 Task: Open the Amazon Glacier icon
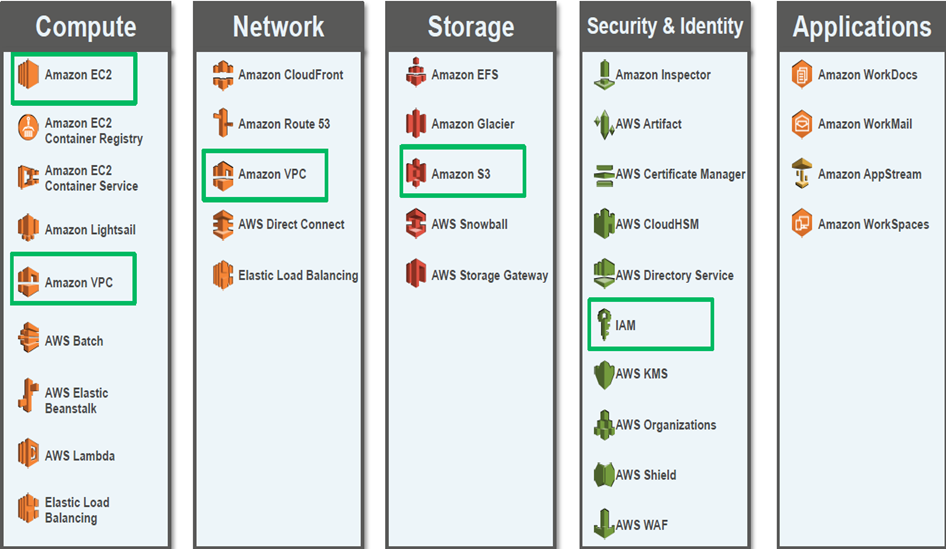[416, 124]
